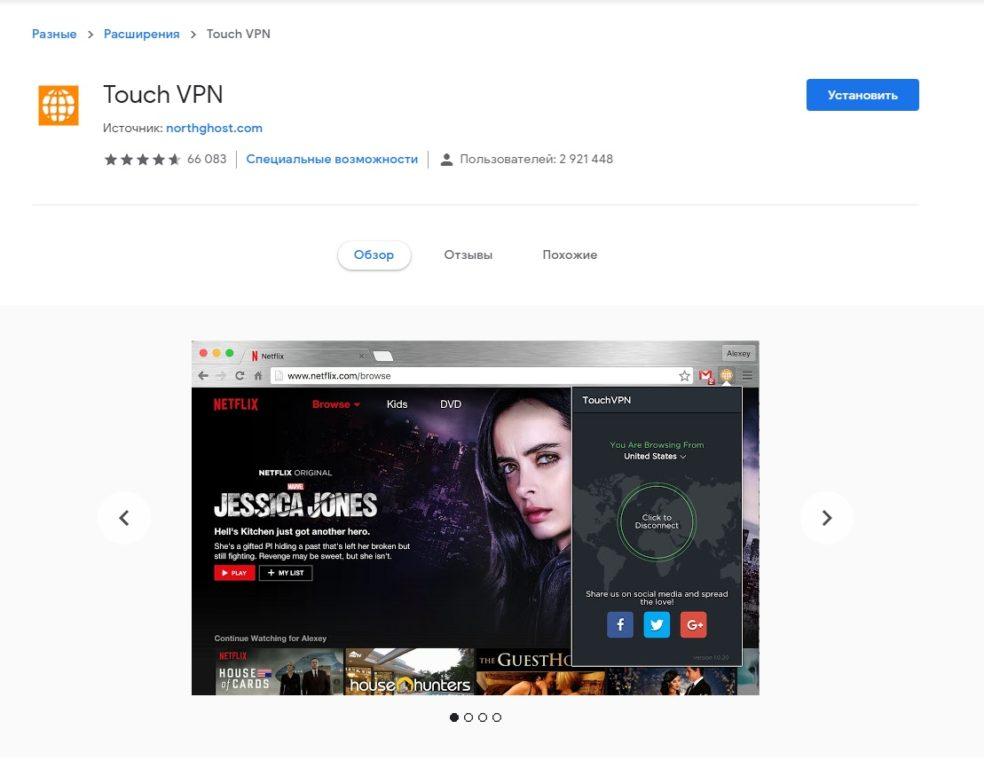Viewport: 984px width, 768px height.
Task: Open the northghost.com source link
Action: [x=214, y=128]
